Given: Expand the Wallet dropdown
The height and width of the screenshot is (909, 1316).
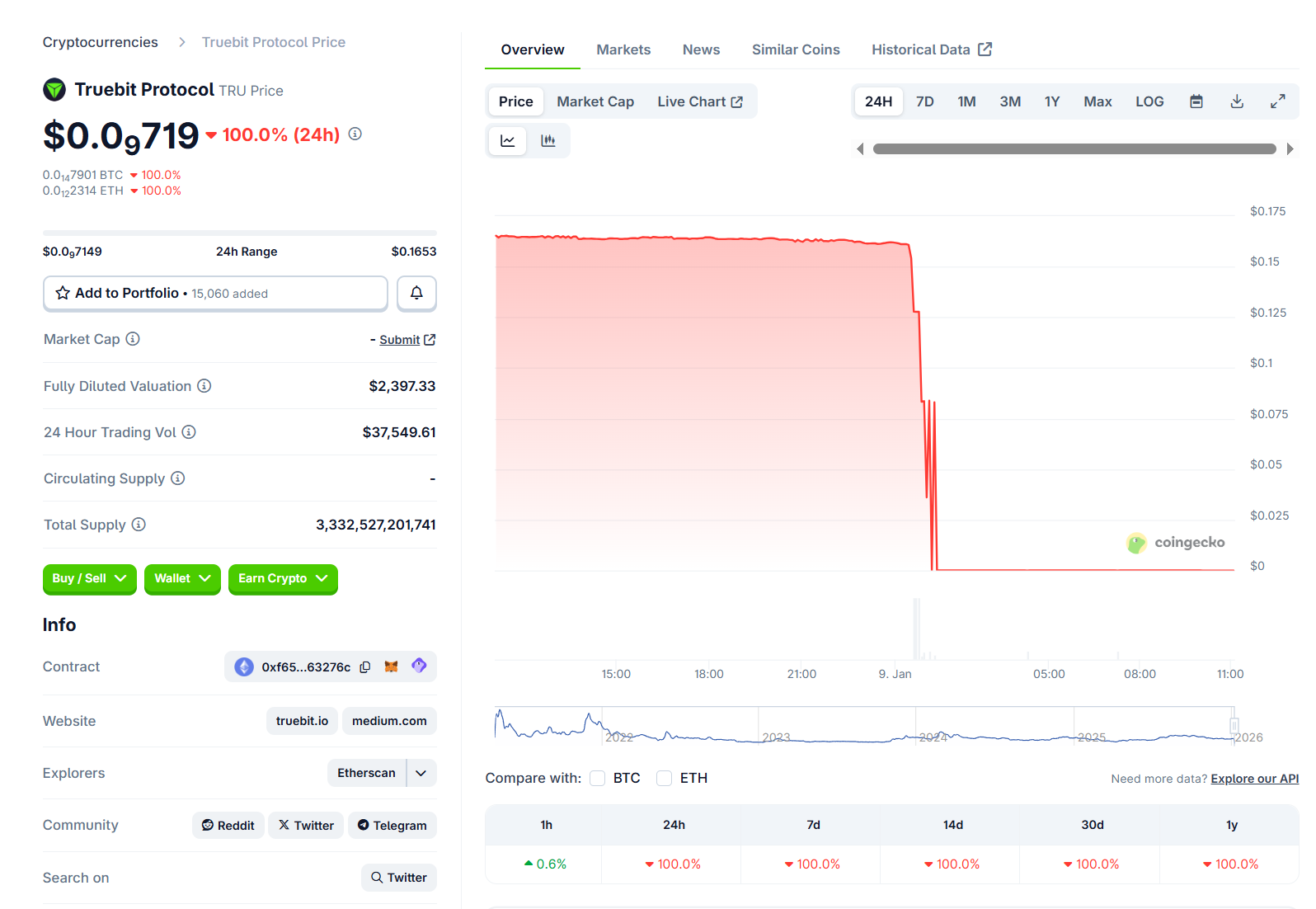Looking at the screenshot, I should 182,578.
